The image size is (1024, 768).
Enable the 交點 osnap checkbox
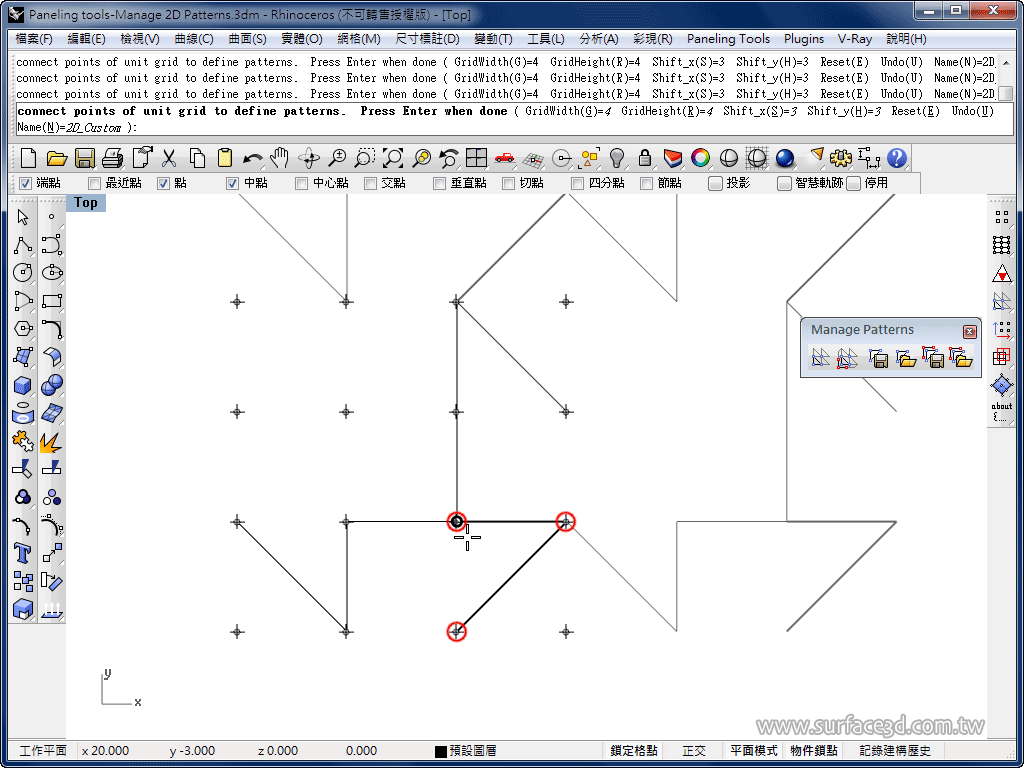tap(370, 184)
